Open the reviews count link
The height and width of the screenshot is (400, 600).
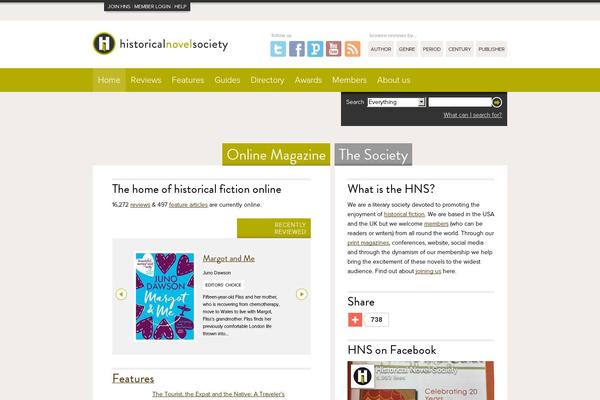(x=140, y=205)
